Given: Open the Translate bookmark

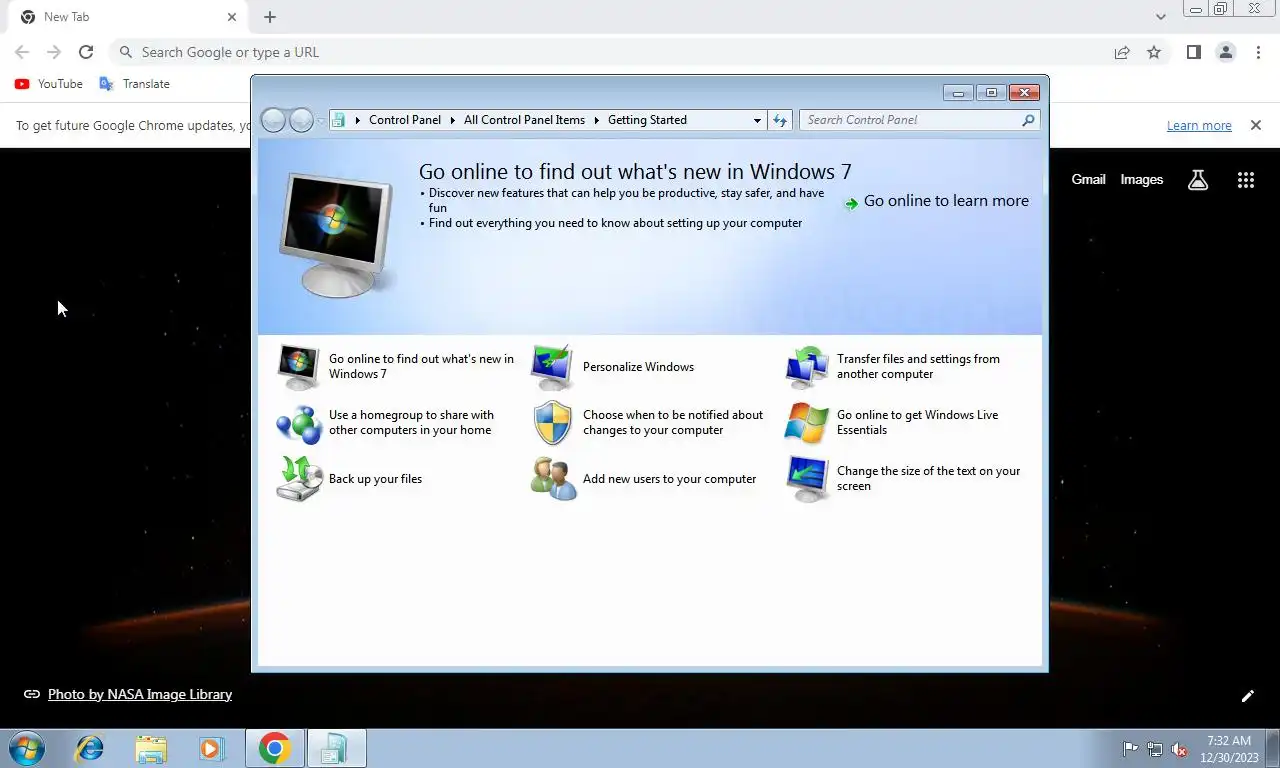Looking at the screenshot, I should coord(134,84).
